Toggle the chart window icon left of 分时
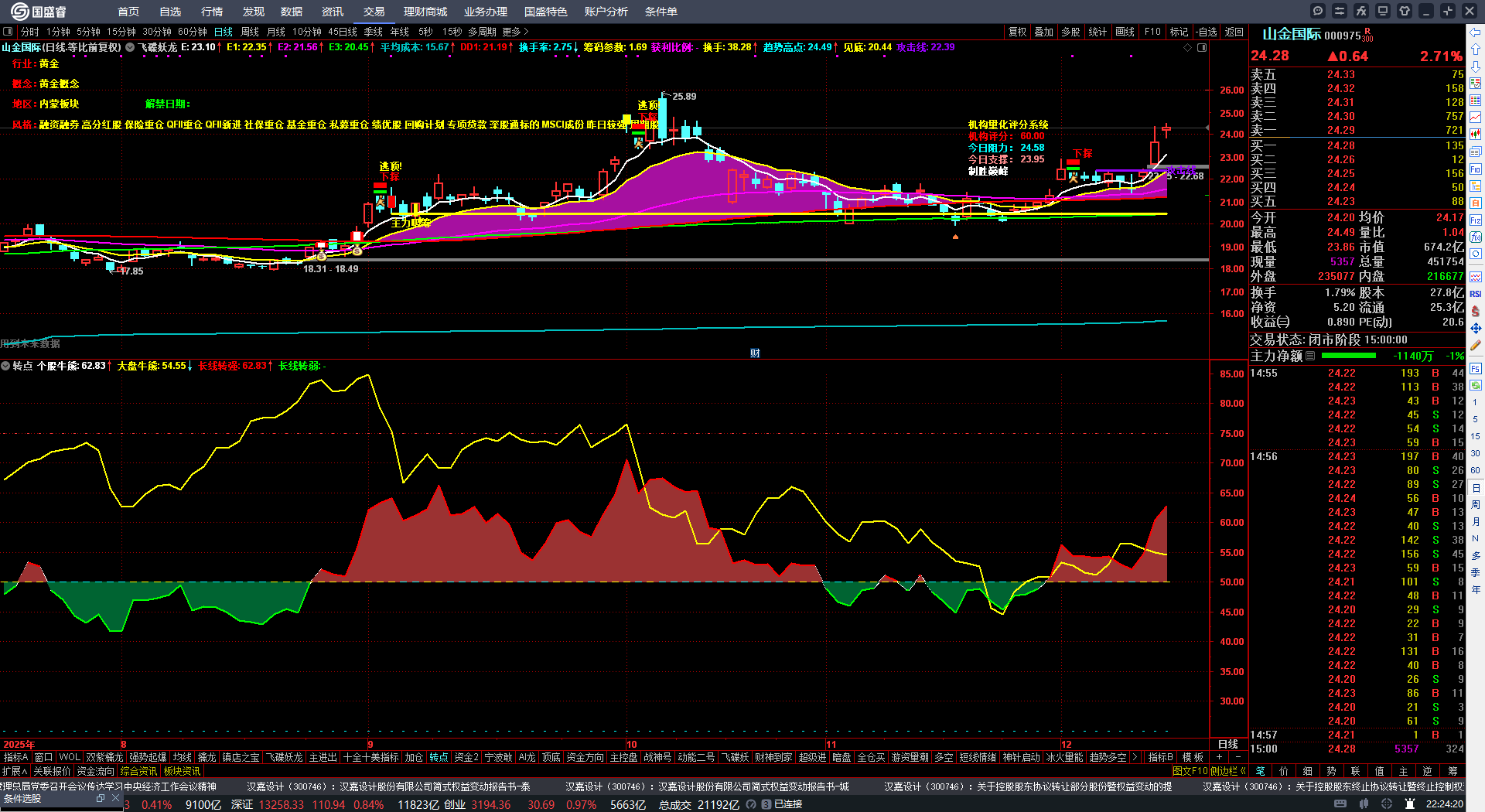 (x=8, y=32)
